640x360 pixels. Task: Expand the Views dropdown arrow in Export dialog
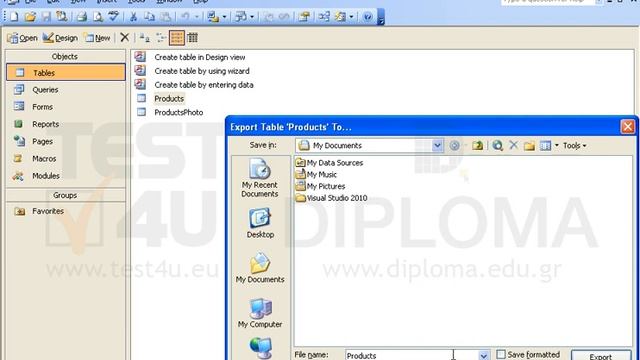(556, 145)
